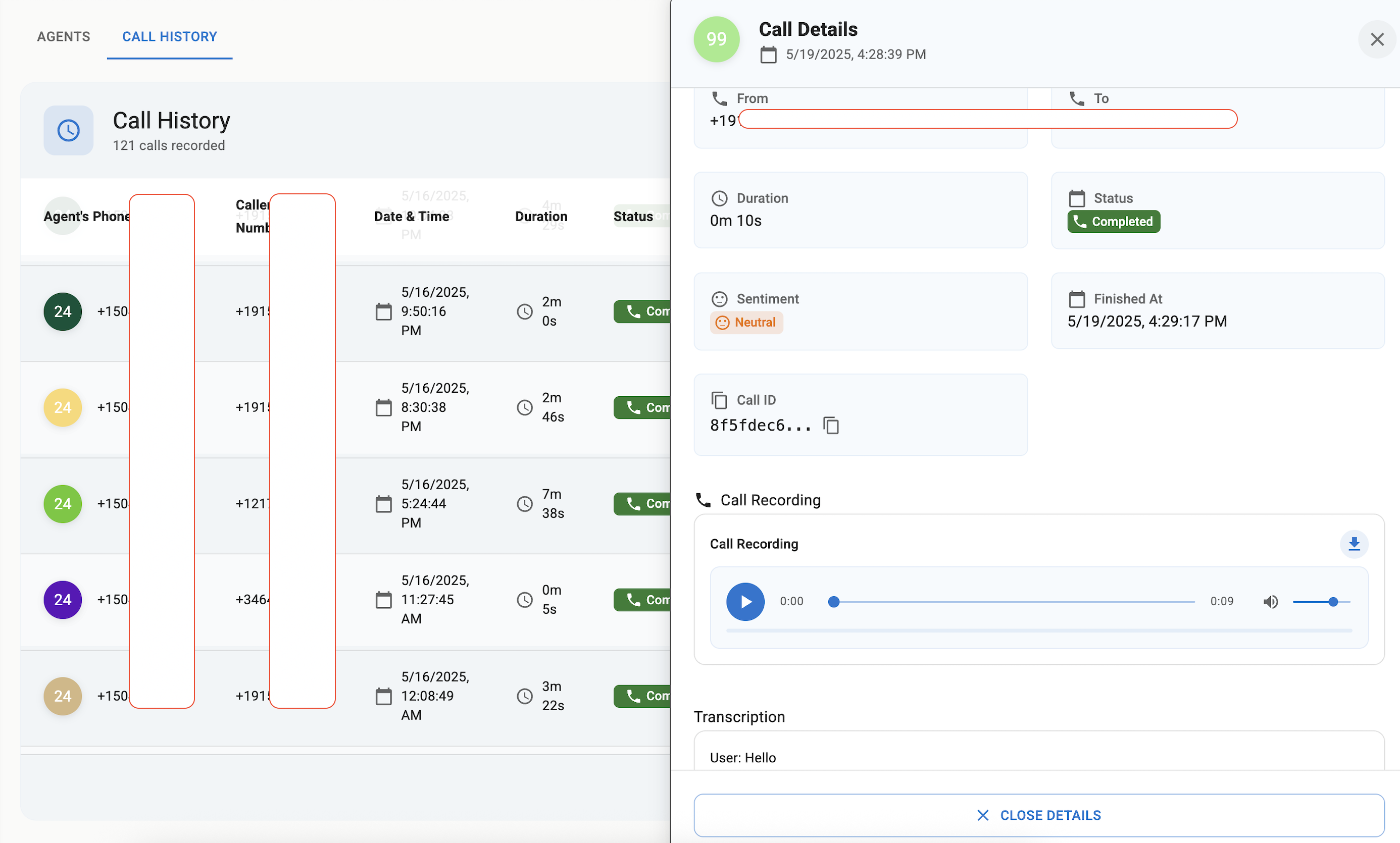Click the calendar icon beside 9:50:16 PM
Screen dimensions: 1400x843
coord(383,312)
